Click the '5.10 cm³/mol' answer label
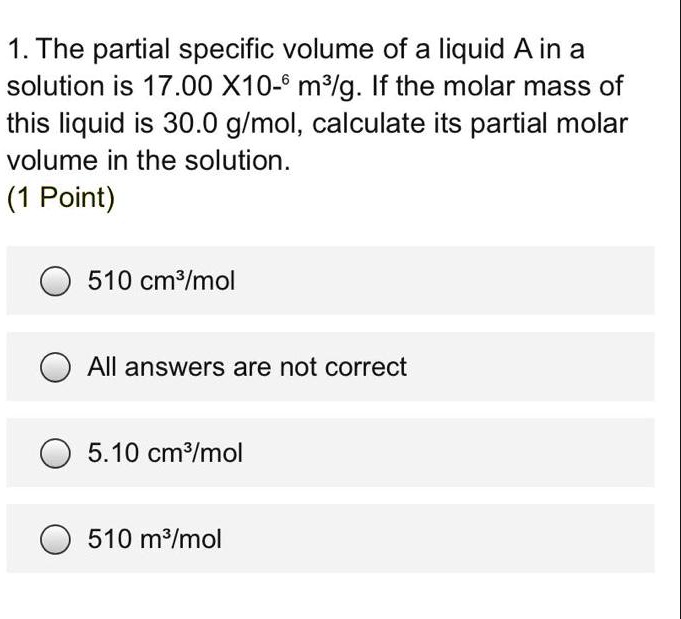The height and width of the screenshot is (619, 681). (x=165, y=453)
